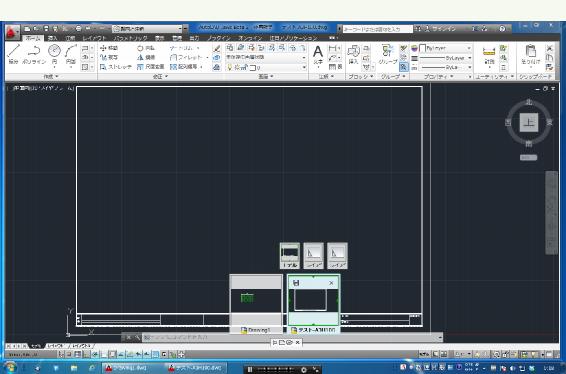Switch to the Insert (挿入) ribbon tab
The image size is (566, 374).
[52, 38]
